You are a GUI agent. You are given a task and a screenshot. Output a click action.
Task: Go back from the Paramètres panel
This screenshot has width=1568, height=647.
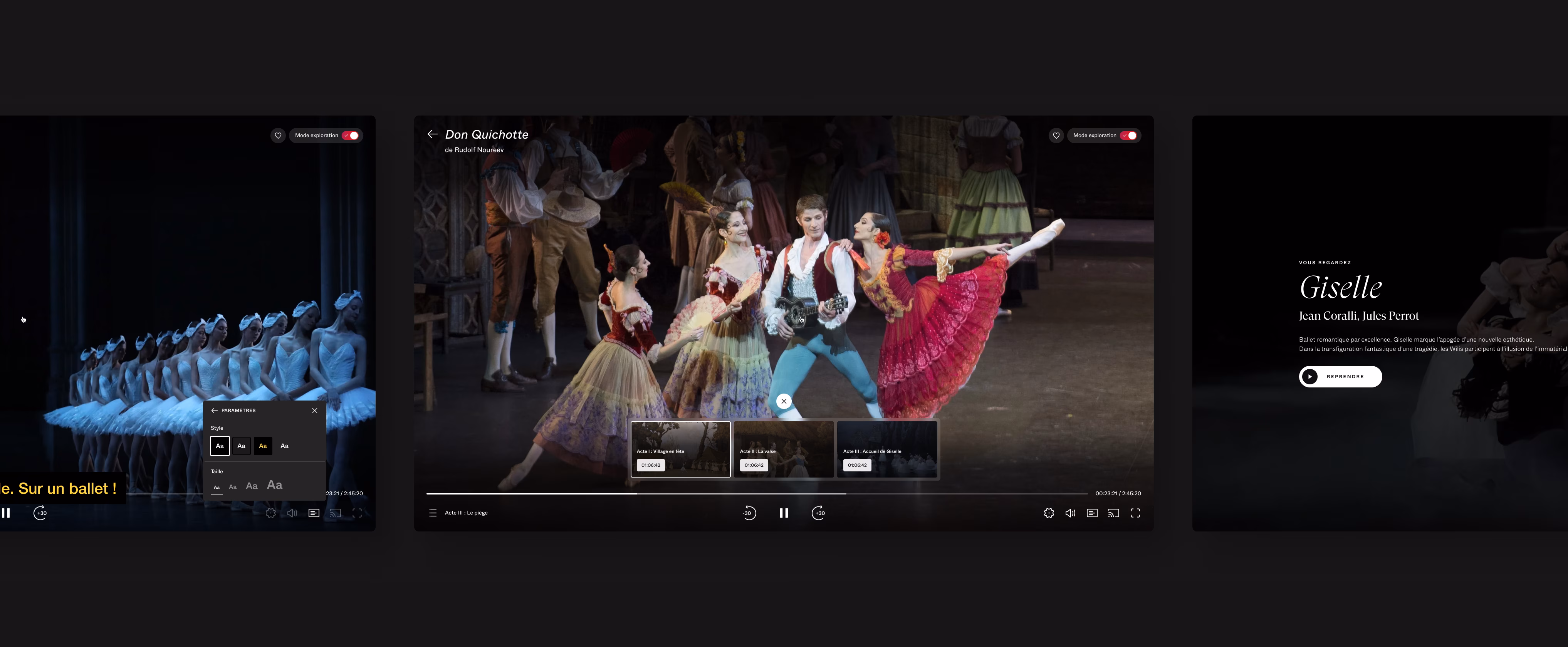214,410
